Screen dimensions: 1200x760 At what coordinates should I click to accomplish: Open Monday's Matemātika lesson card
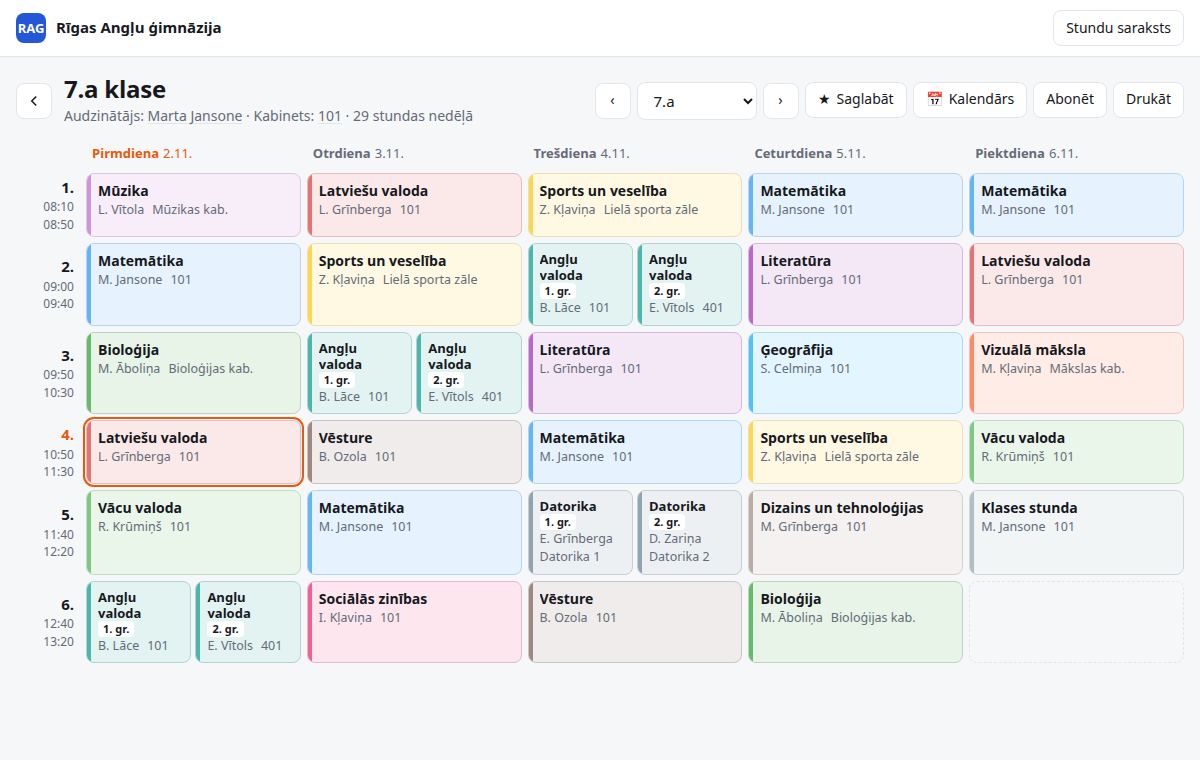[194, 284]
